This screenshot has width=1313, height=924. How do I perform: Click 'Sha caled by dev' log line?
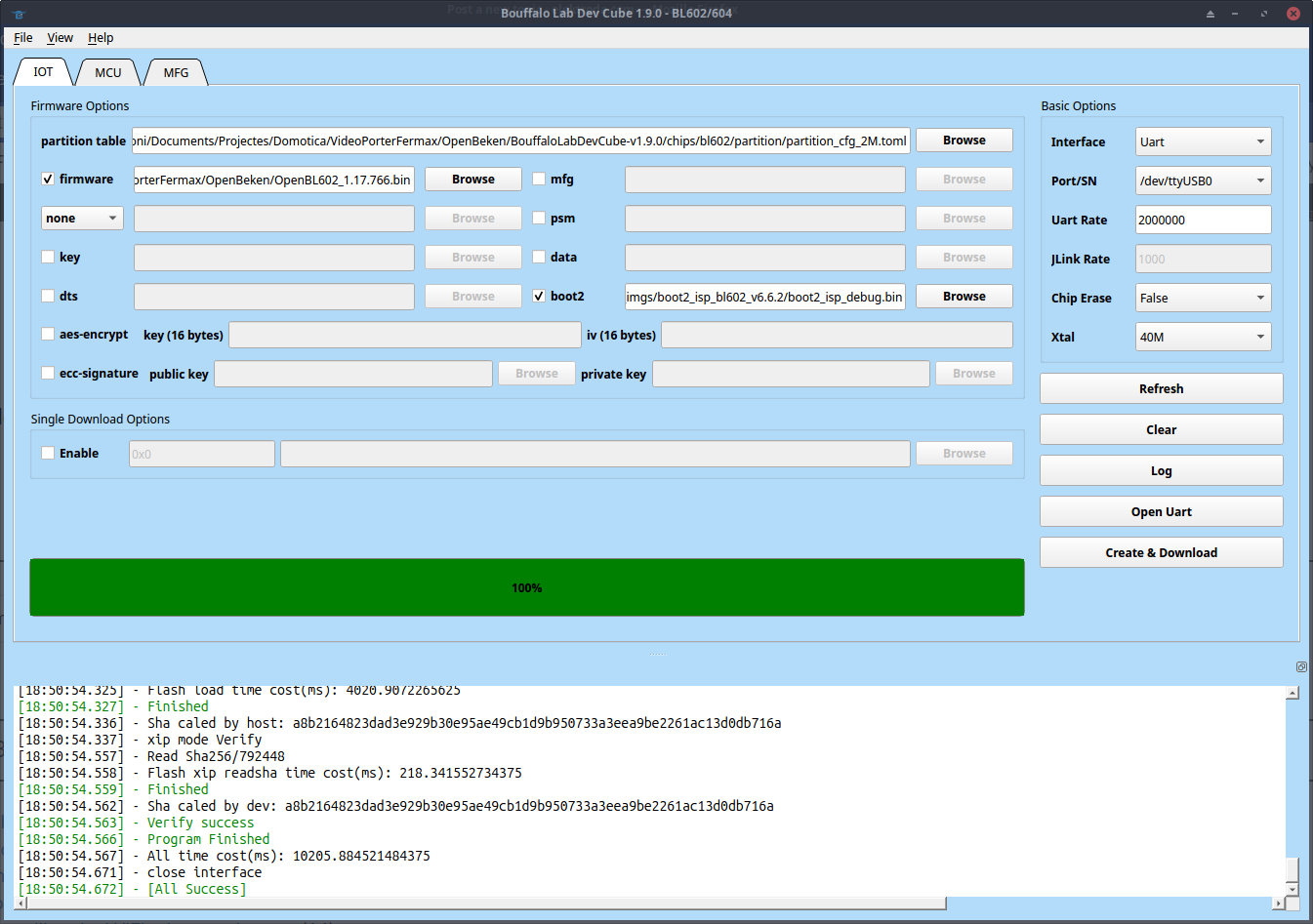point(395,806)
